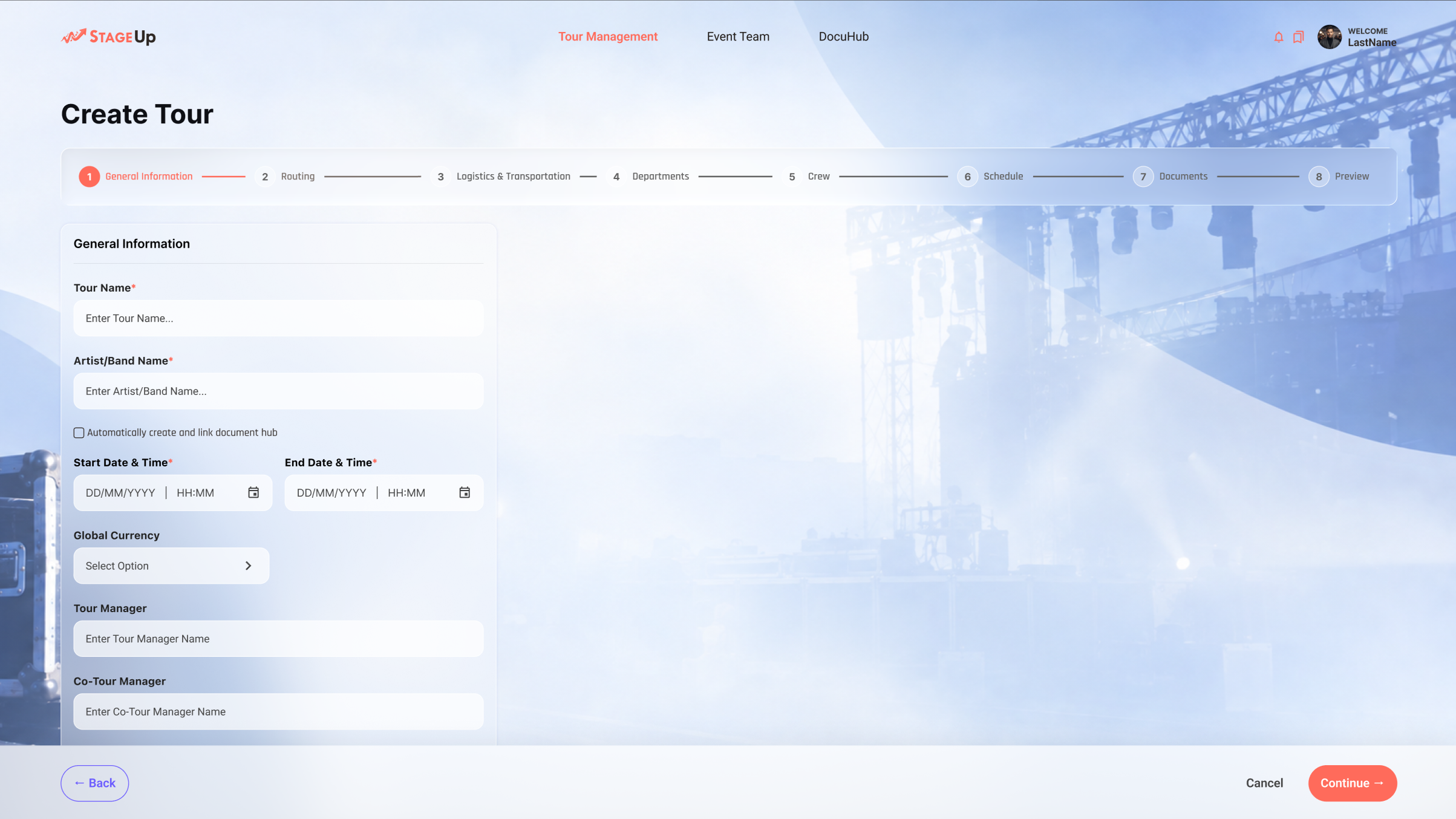Focus the Tour Name input field
This screenshot has width=1456, height=819.
(278, 318)
